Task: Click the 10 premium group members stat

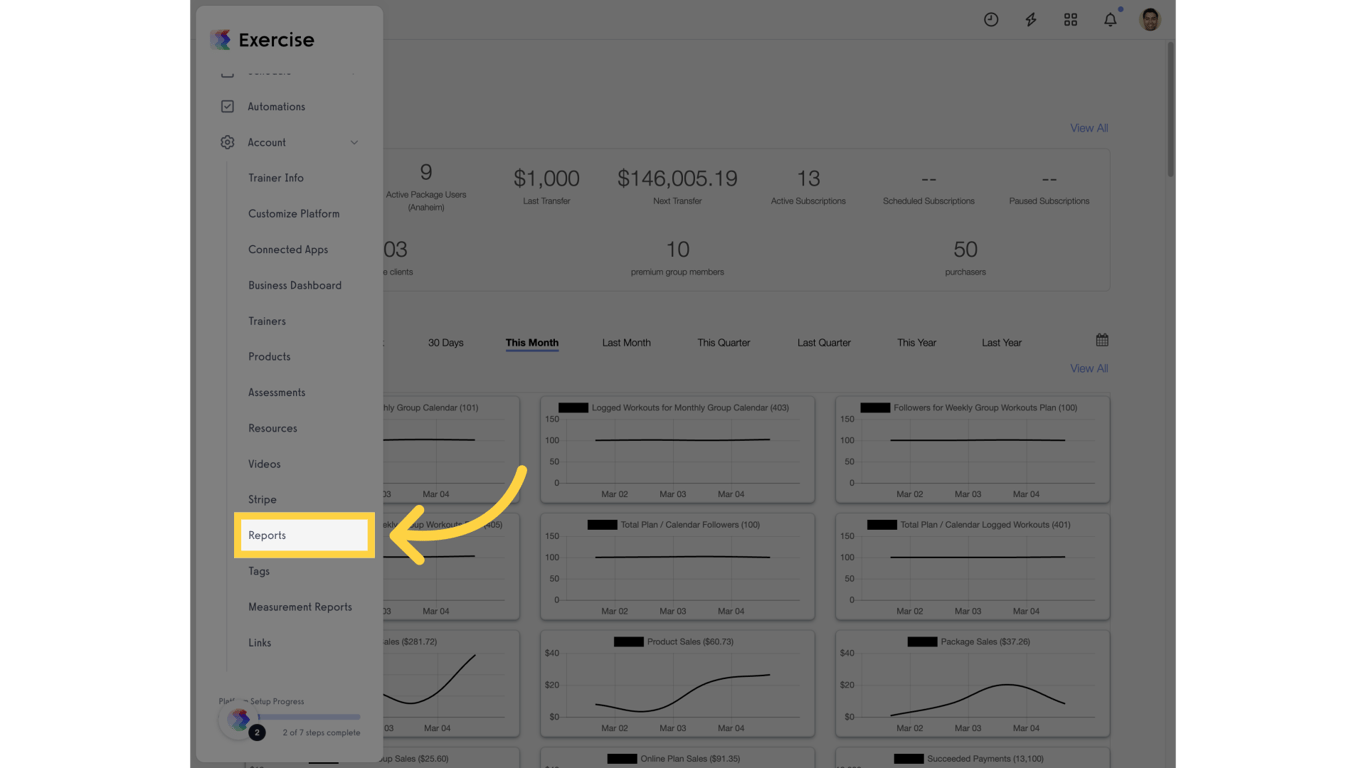Action: 677,257
